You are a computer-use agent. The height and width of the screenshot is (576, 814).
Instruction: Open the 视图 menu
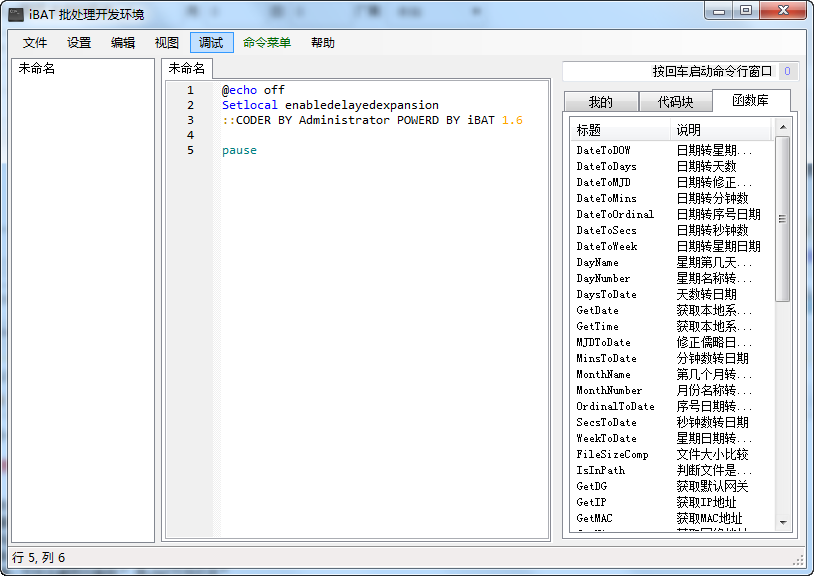pyautogui.click(x=167, y=43)
